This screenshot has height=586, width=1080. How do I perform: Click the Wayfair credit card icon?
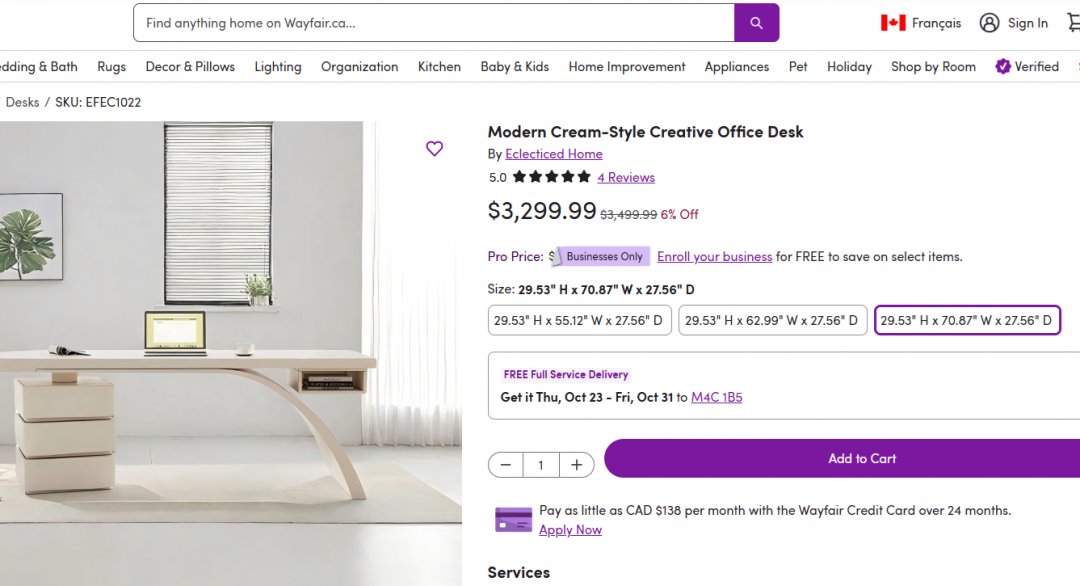click(514, 520)
